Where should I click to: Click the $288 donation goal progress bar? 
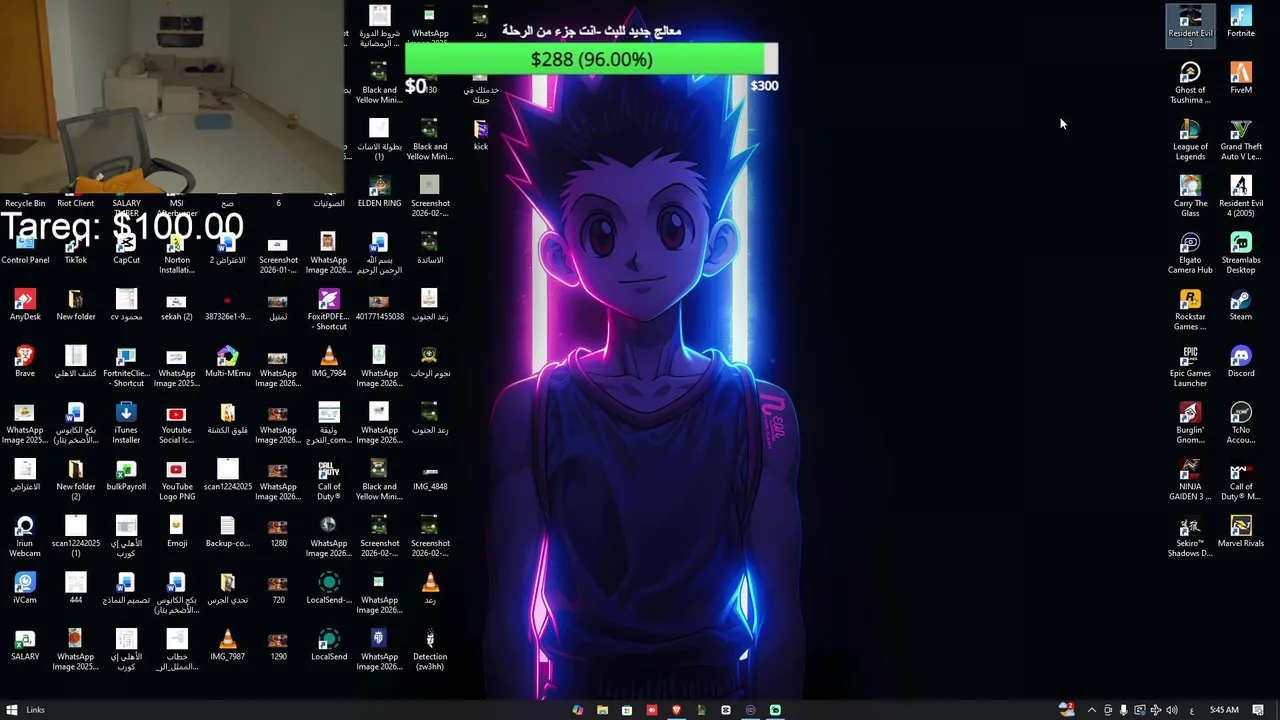point(591,59)
